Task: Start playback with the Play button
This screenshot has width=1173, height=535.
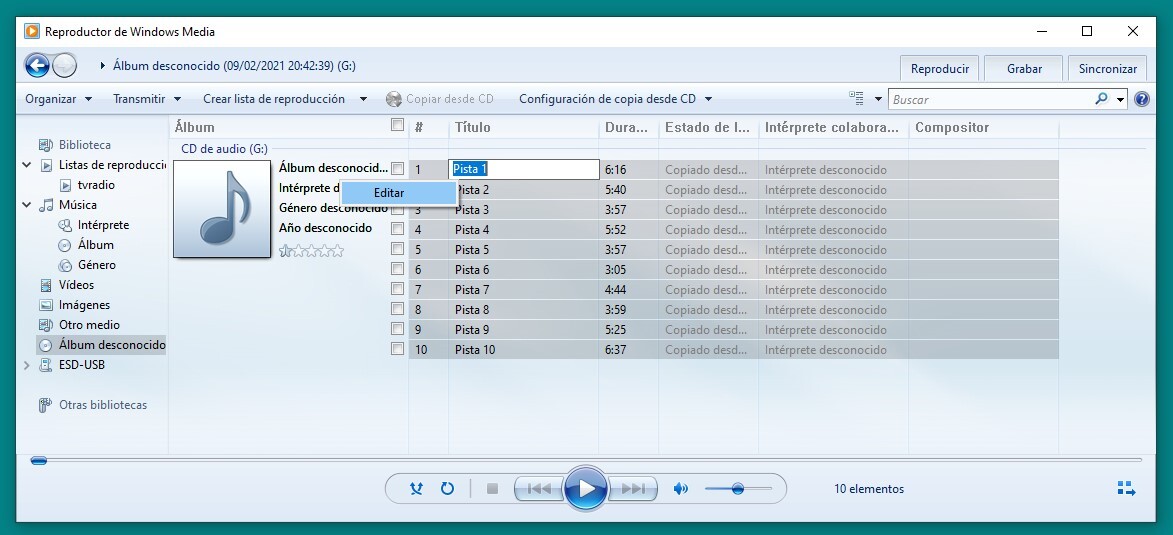Action: click(586, 489)
